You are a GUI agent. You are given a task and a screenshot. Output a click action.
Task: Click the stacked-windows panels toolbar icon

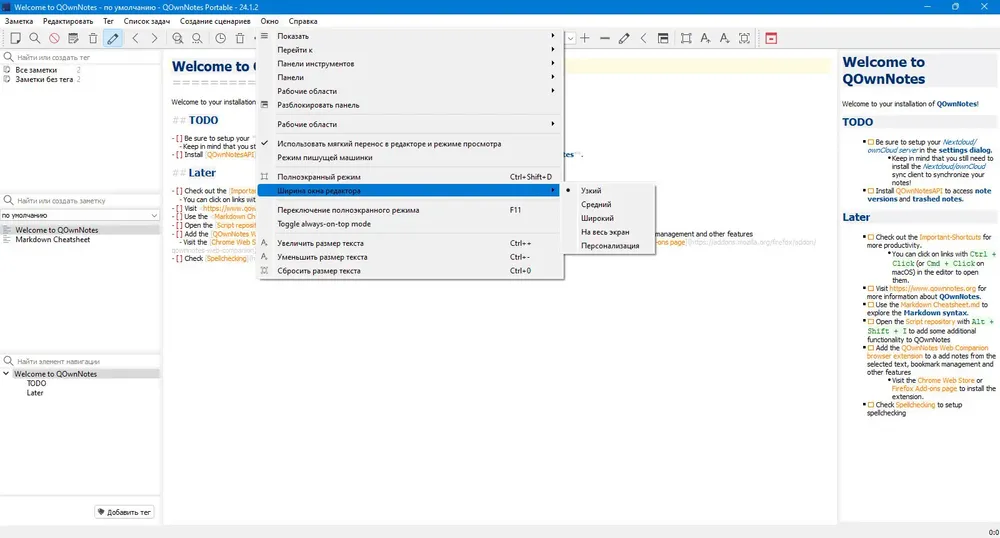[x=663, y=38]
